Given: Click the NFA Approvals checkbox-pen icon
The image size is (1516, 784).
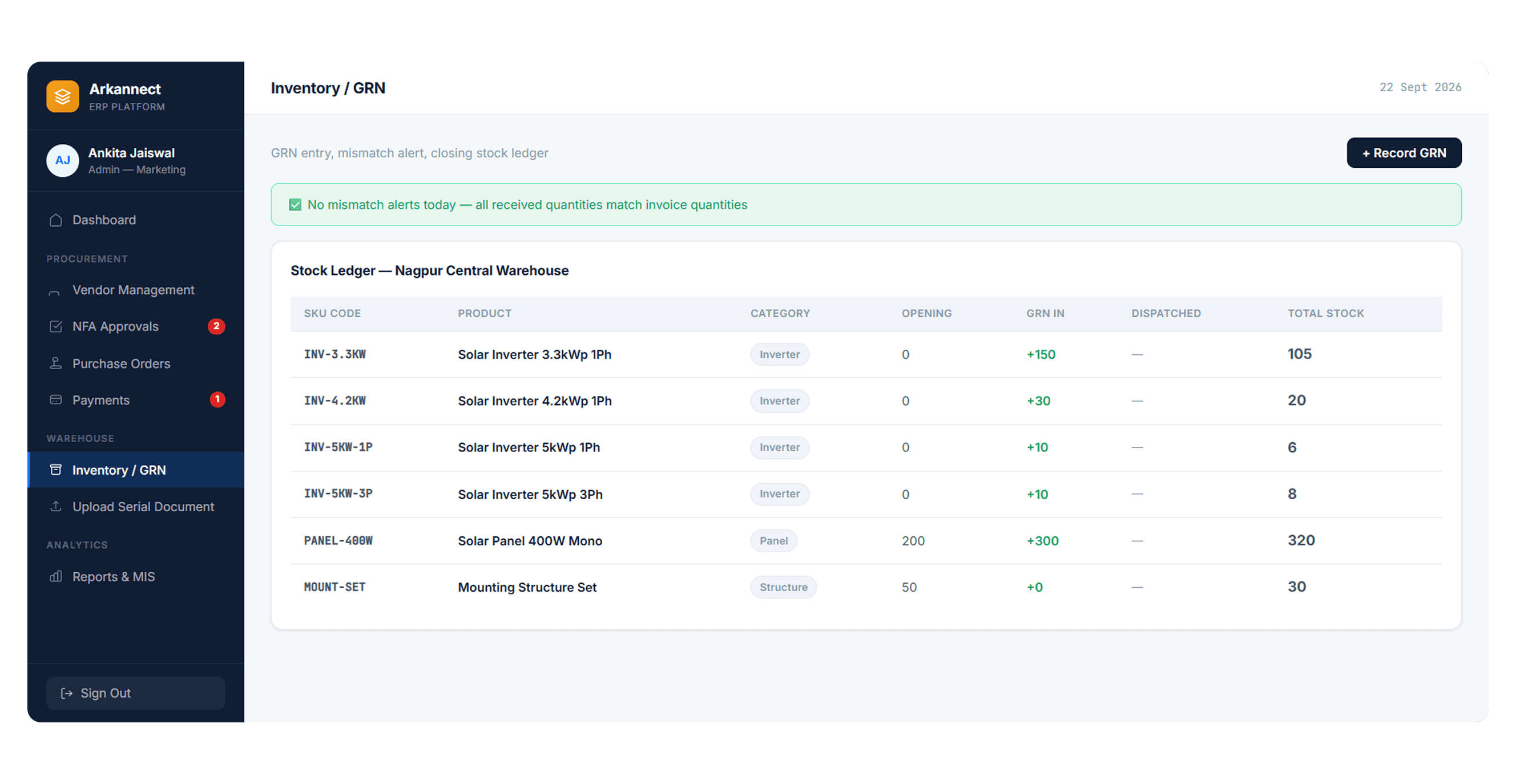Looking at the screenshot, I should 56,326.
